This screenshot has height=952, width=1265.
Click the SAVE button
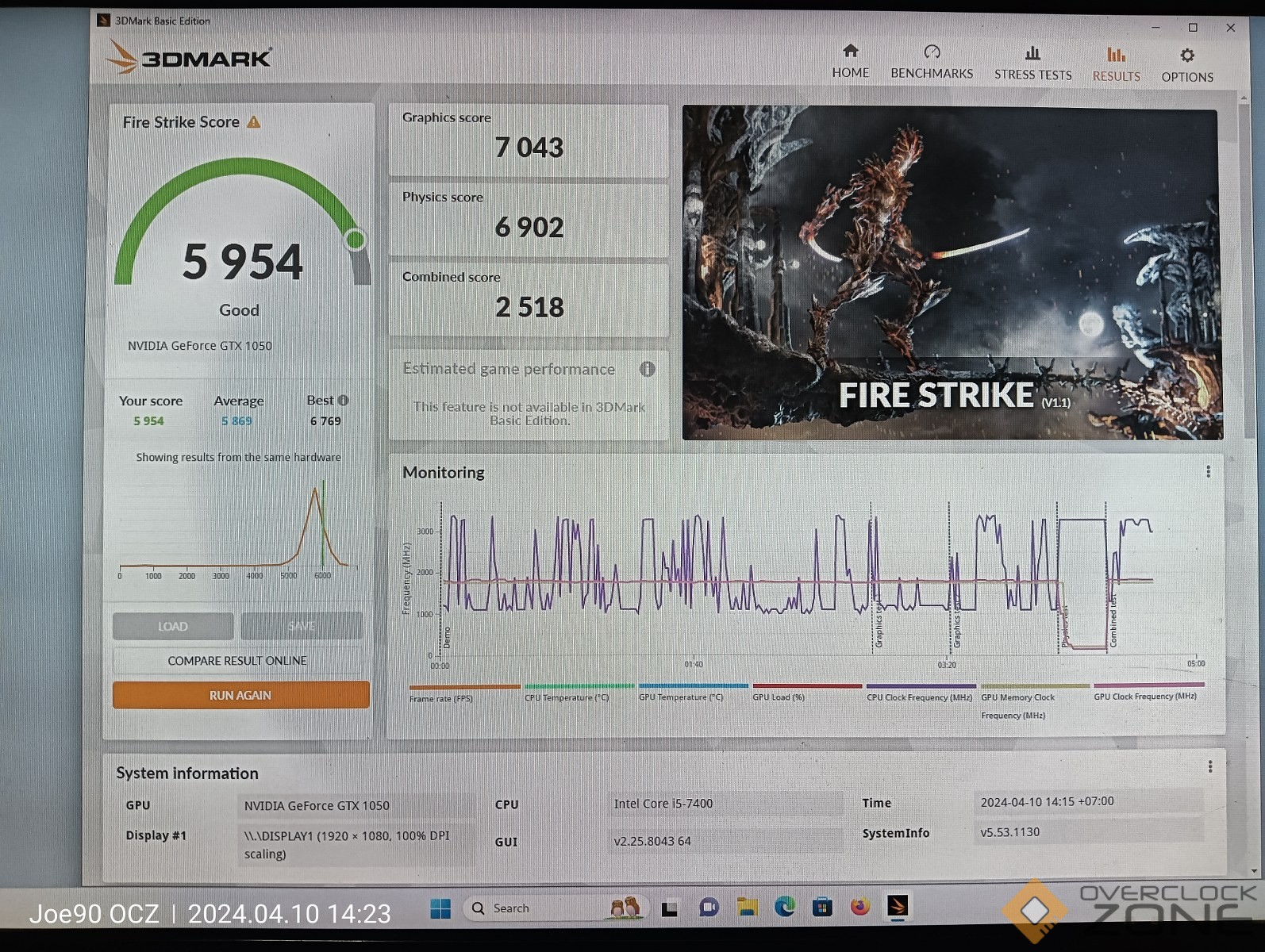coord(302,626)
